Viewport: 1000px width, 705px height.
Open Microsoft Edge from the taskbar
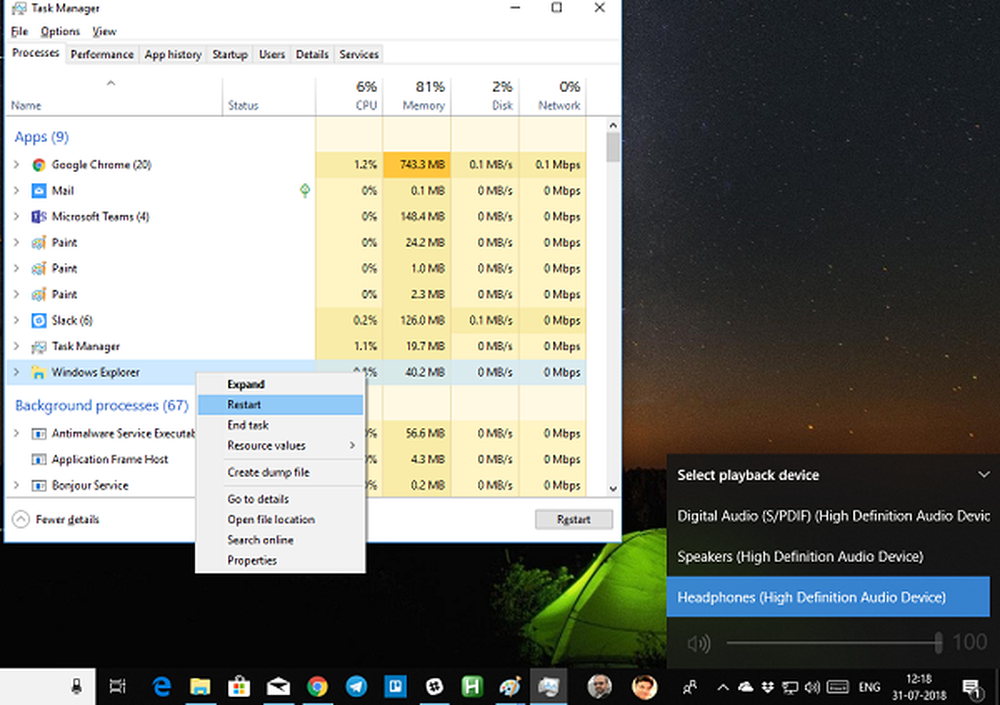(x=161, y=686)
